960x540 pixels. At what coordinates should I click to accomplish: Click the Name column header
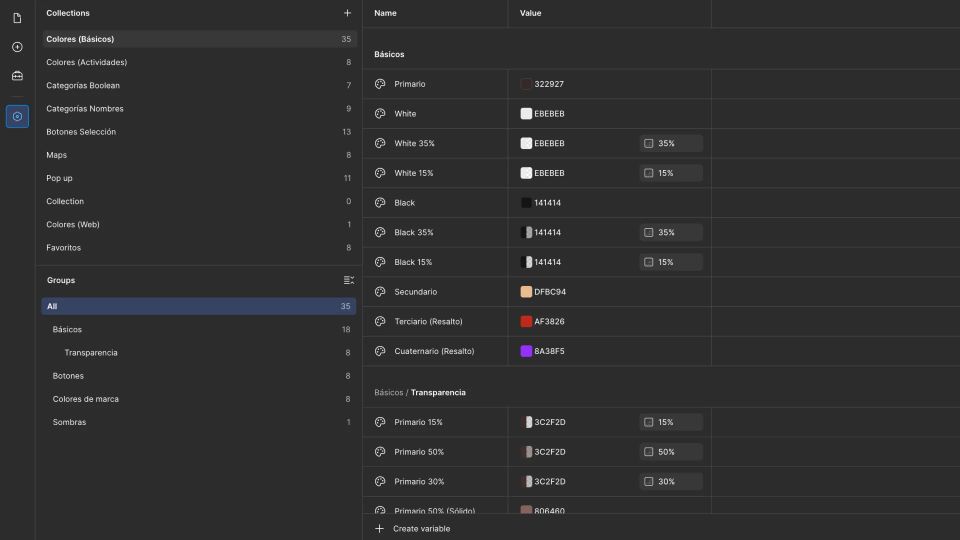(x=385, y=13)
